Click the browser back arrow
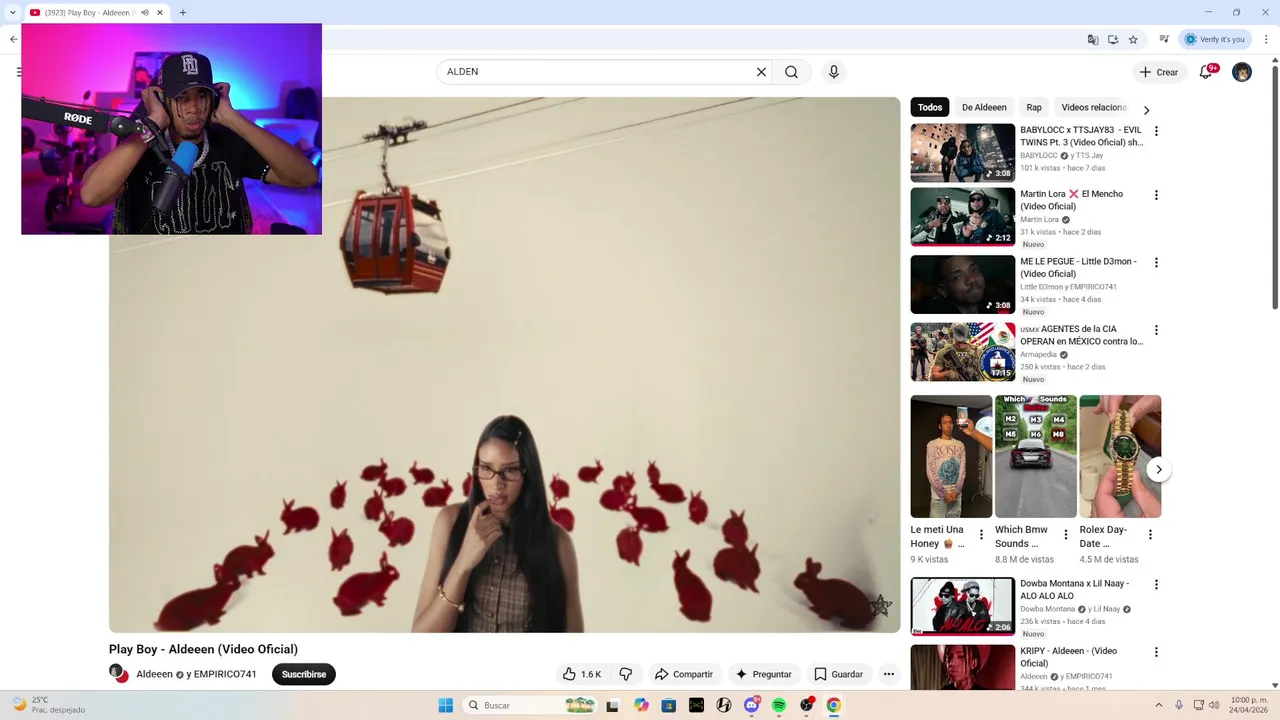 pos(13,39)
